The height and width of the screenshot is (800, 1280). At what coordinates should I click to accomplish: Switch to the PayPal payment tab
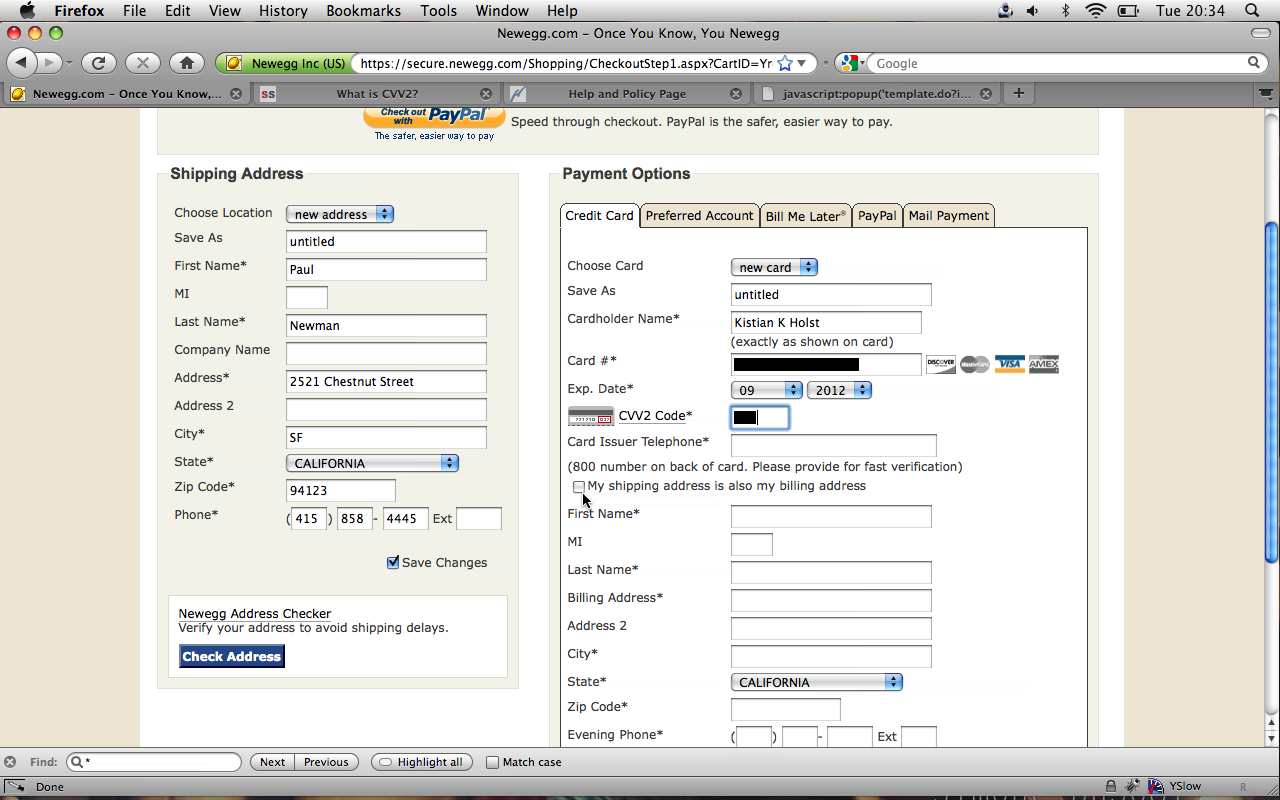pos(877,216)
